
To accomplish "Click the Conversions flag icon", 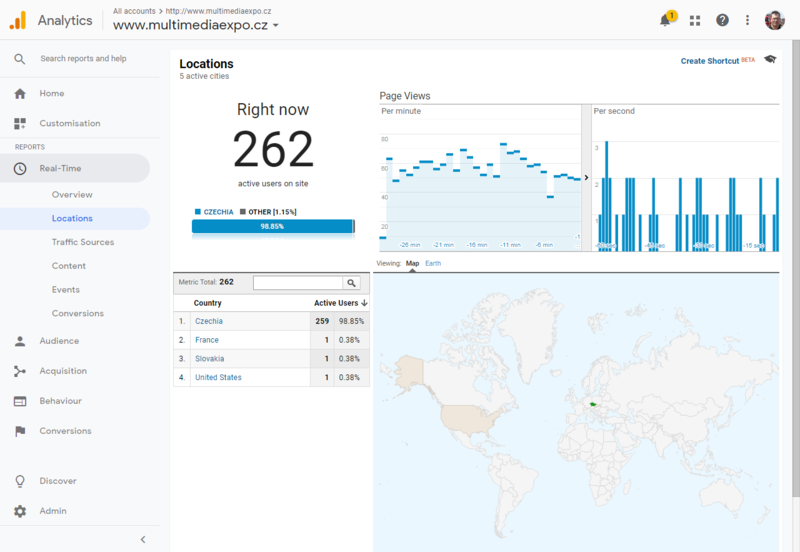I will (x=20, y=431).
